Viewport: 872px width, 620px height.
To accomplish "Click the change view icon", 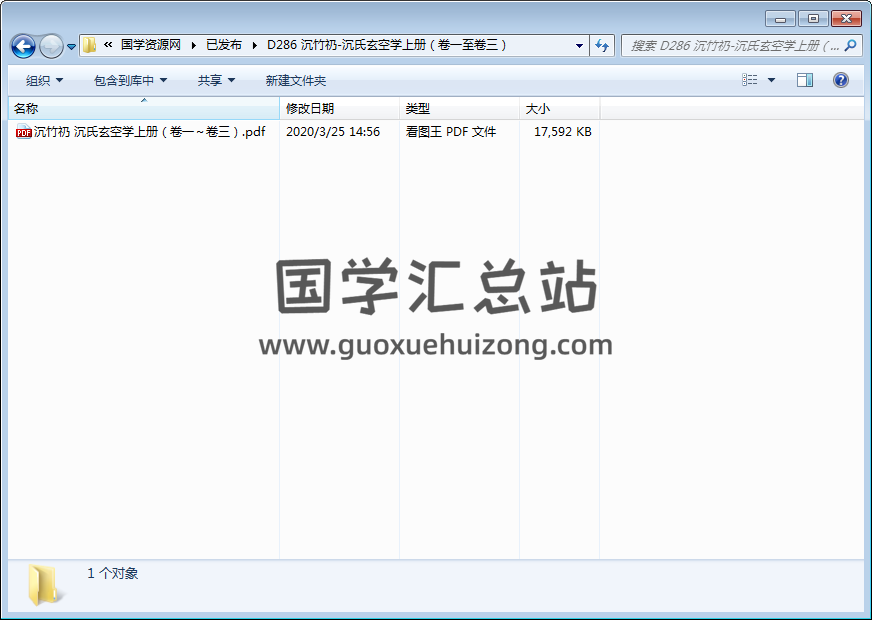I will pos(750,80).
